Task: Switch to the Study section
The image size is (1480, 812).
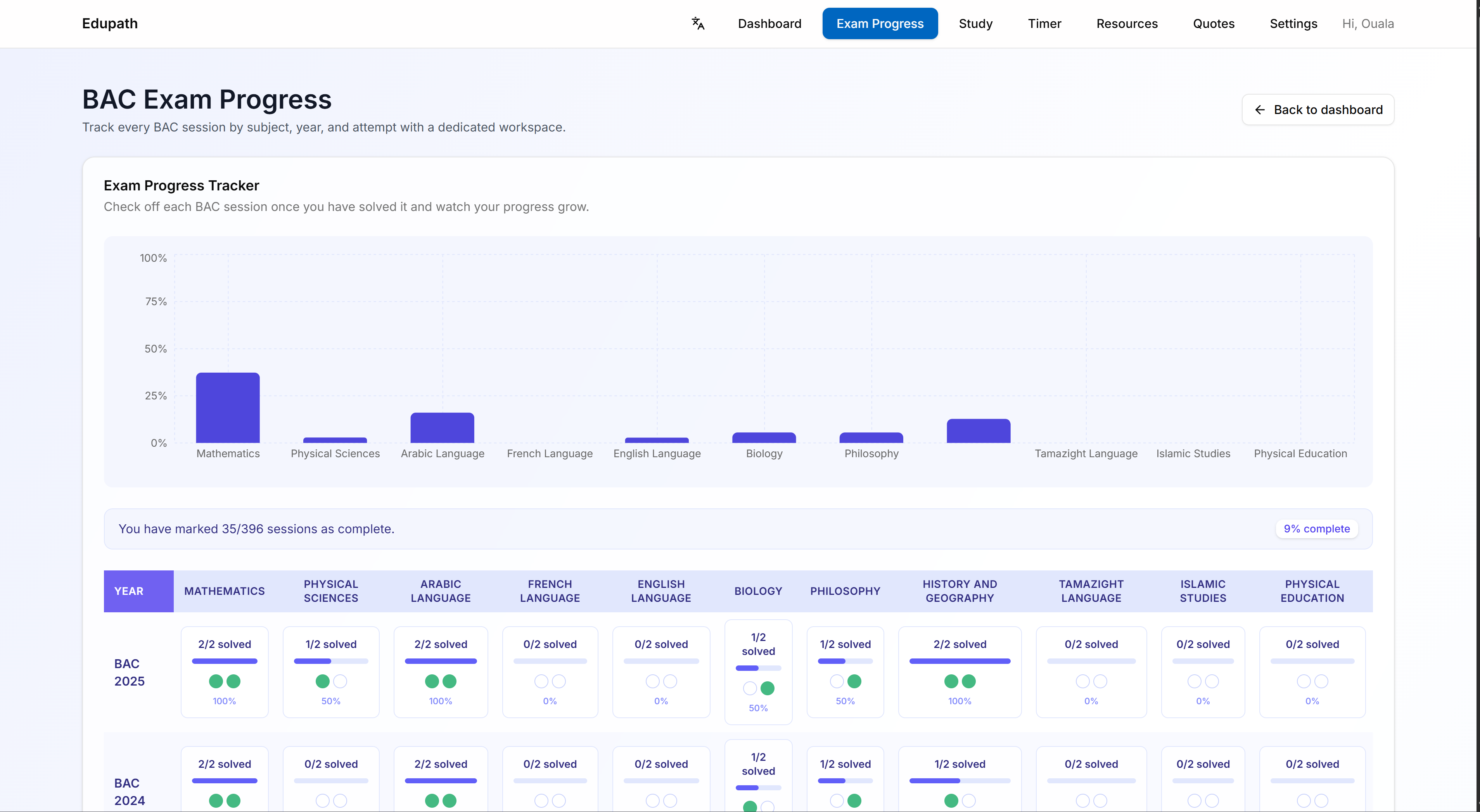Action: tap(975, 24)
